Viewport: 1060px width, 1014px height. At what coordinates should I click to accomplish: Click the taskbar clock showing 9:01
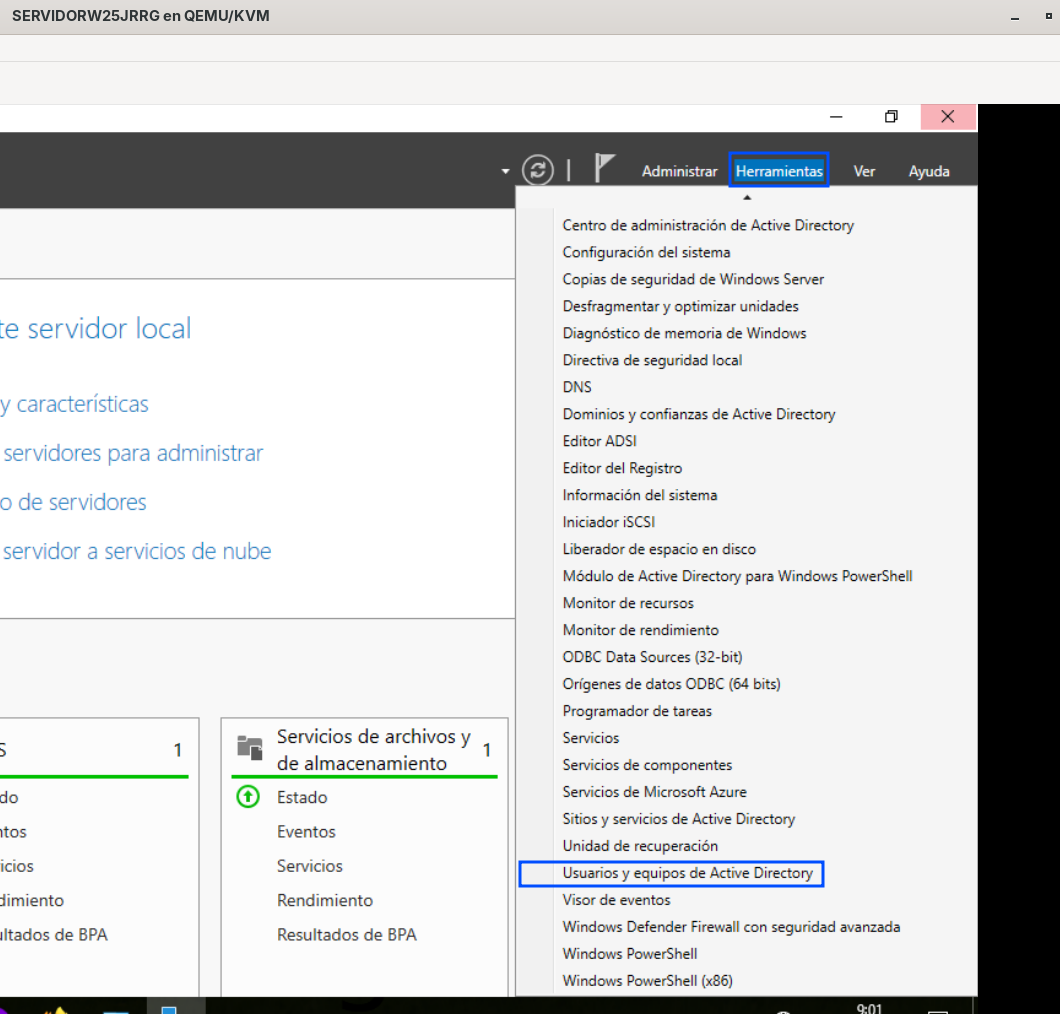pos(869,1008)
